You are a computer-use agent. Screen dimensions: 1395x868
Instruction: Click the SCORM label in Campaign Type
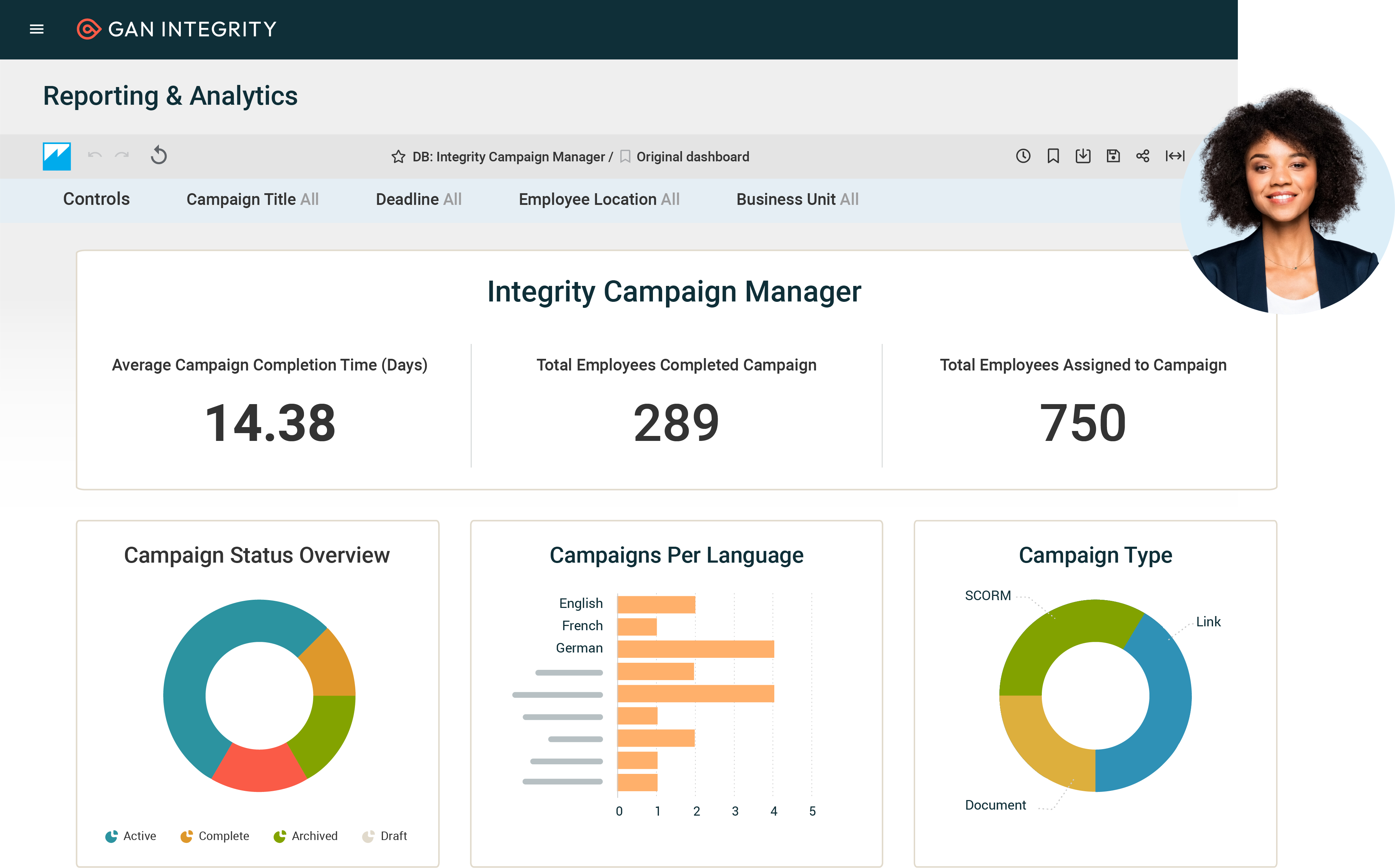[x=987, y=596]
